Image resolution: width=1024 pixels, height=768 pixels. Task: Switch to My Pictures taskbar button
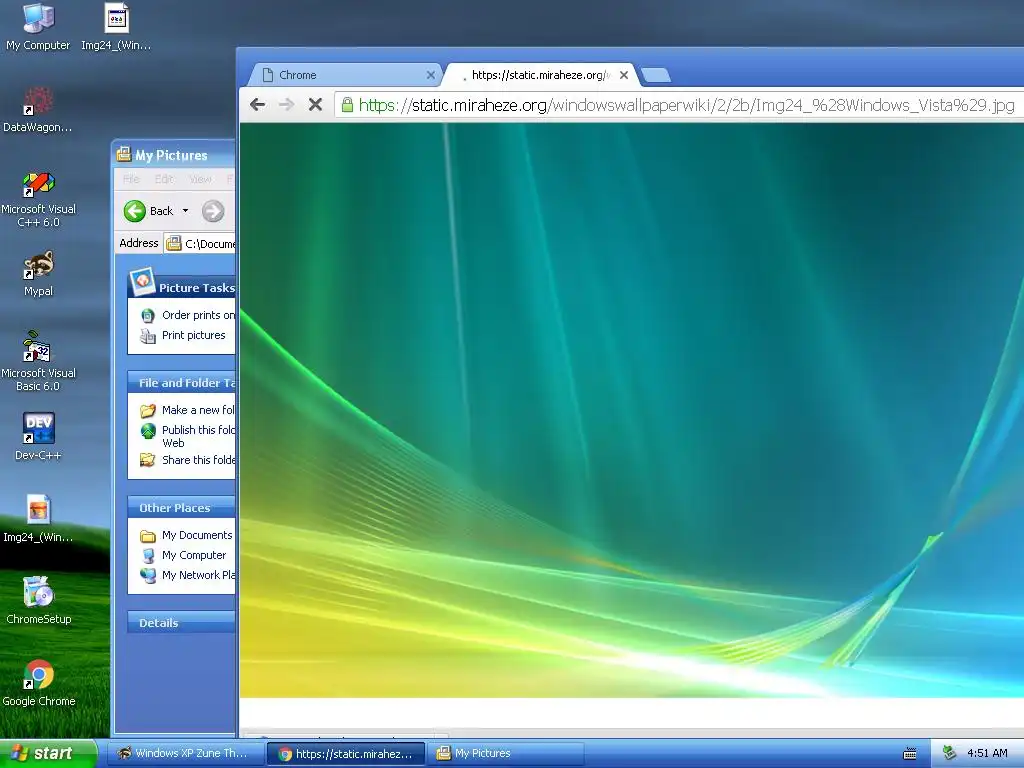(506, 753)
